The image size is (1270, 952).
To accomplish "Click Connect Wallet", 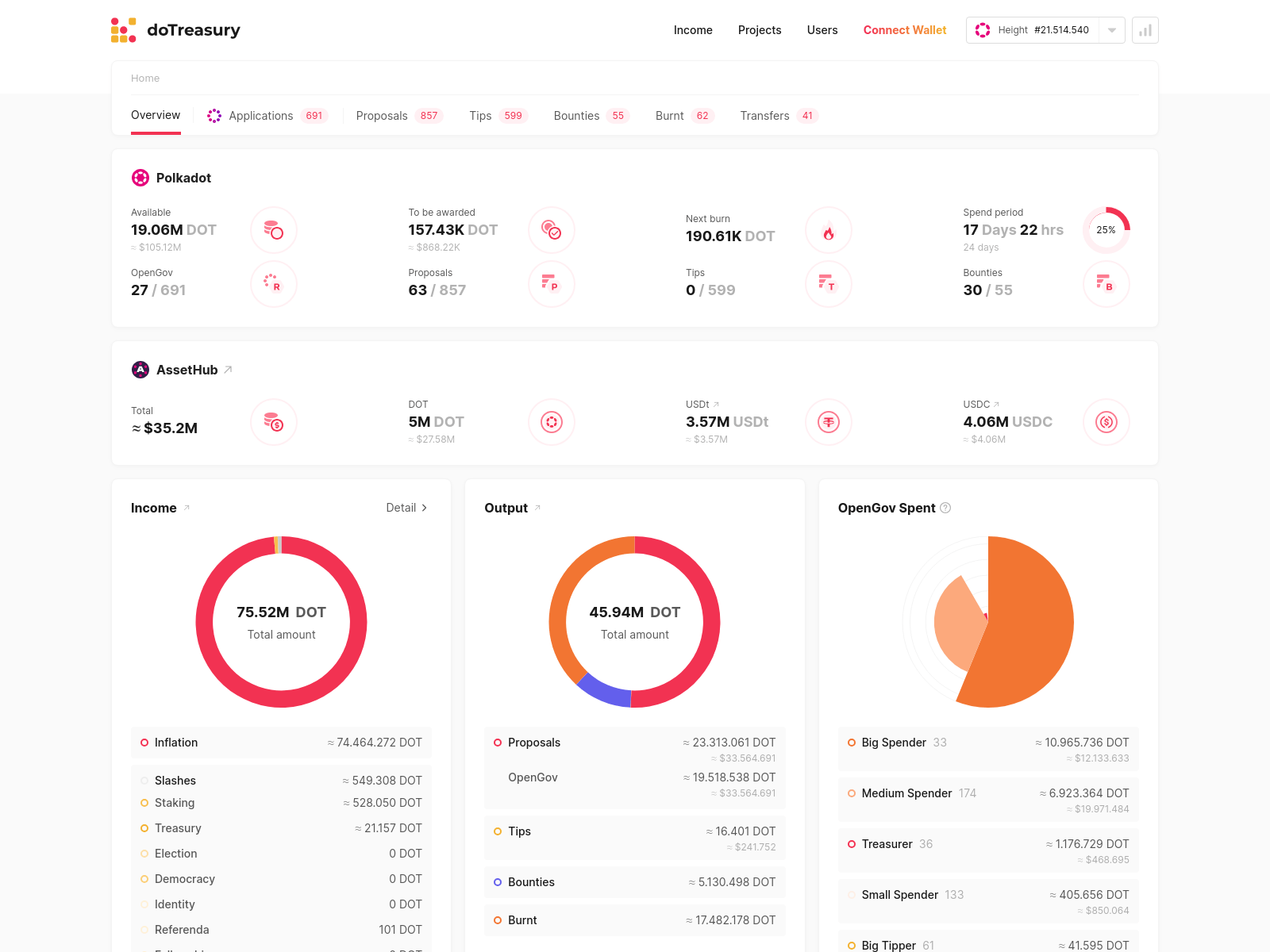I will pyautogui.click(x=905, y=30).
